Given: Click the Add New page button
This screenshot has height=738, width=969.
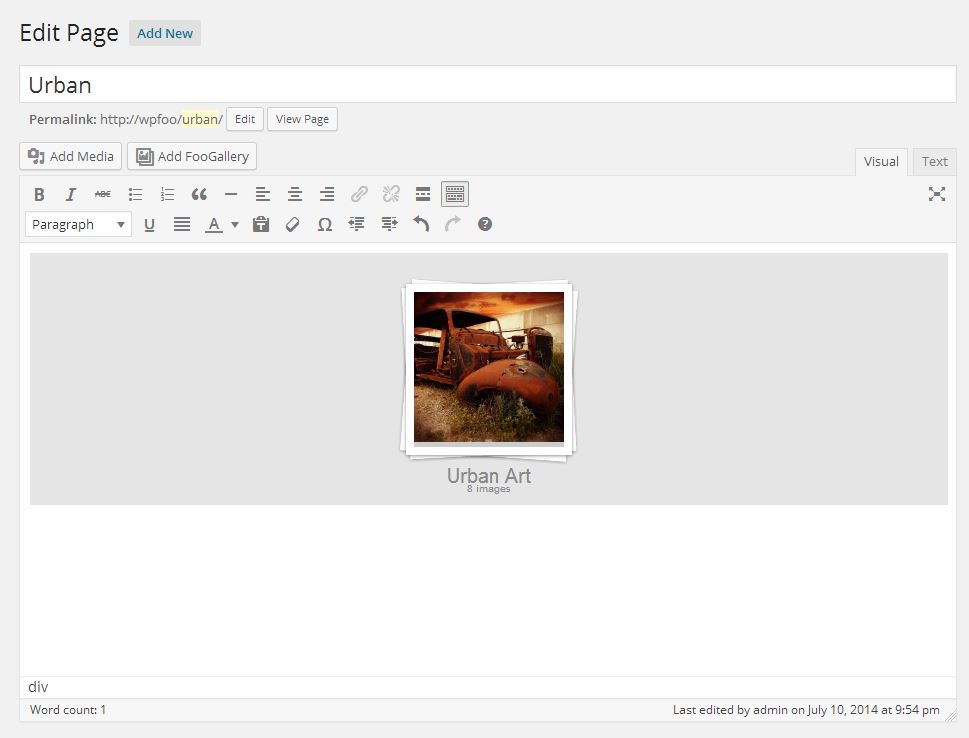Looking at the screenshot, I should [x=164, y=33].
